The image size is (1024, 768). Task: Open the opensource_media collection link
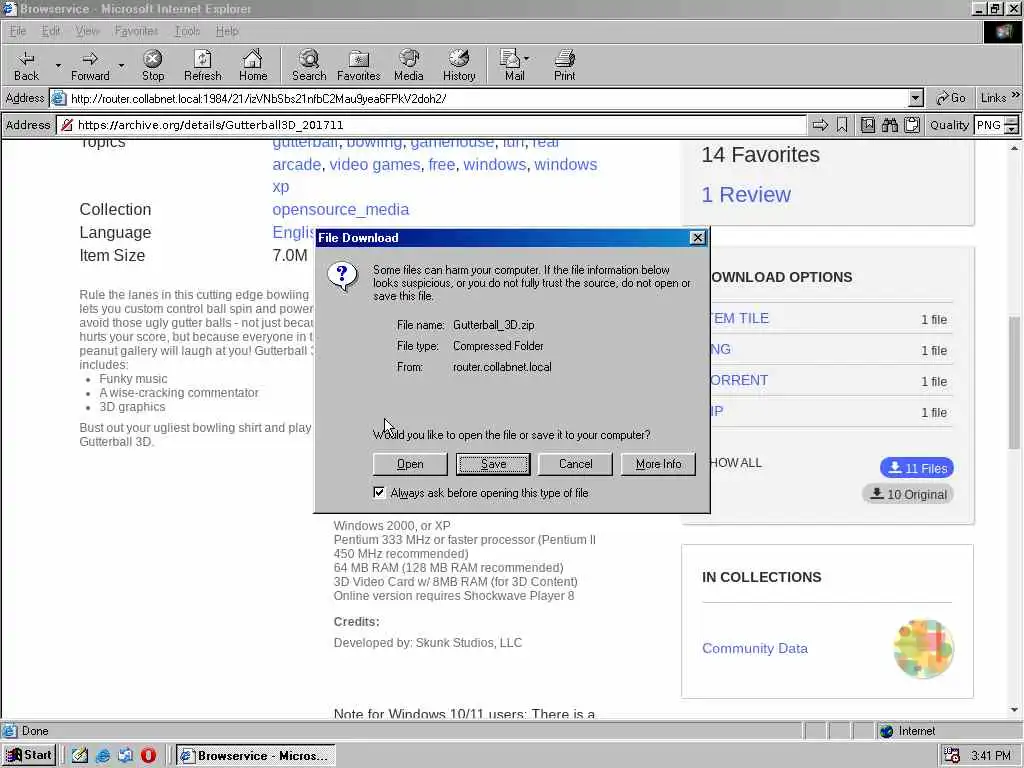pyautogui.click(x=340, y=209)
